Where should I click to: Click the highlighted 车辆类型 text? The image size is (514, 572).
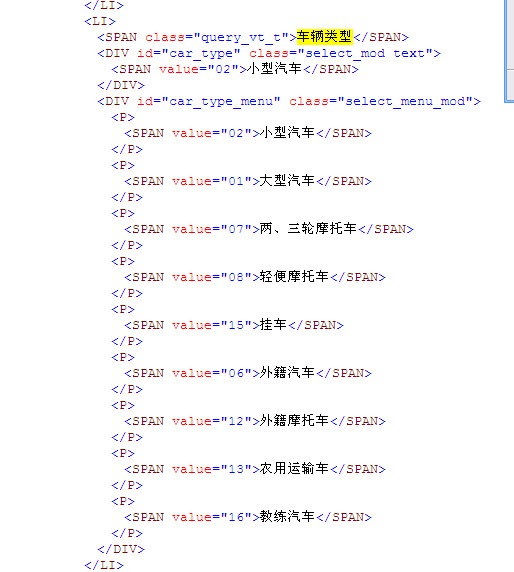point(324,36)
